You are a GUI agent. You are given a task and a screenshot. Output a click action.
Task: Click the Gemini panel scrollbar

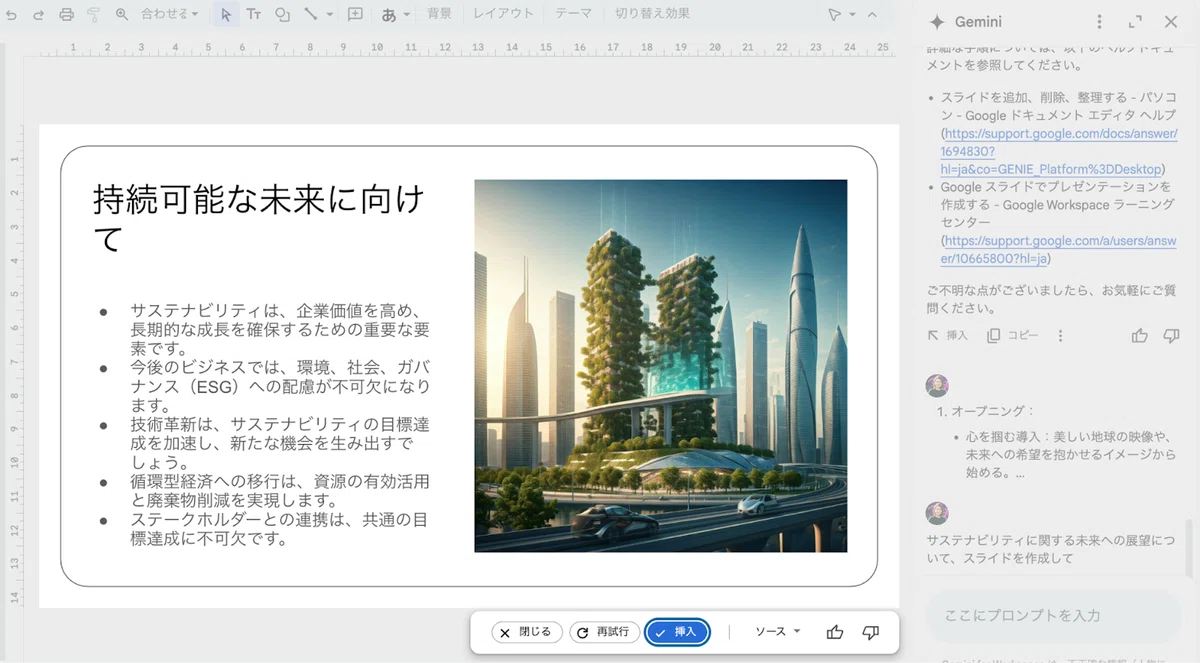(x=1189, y=546)
